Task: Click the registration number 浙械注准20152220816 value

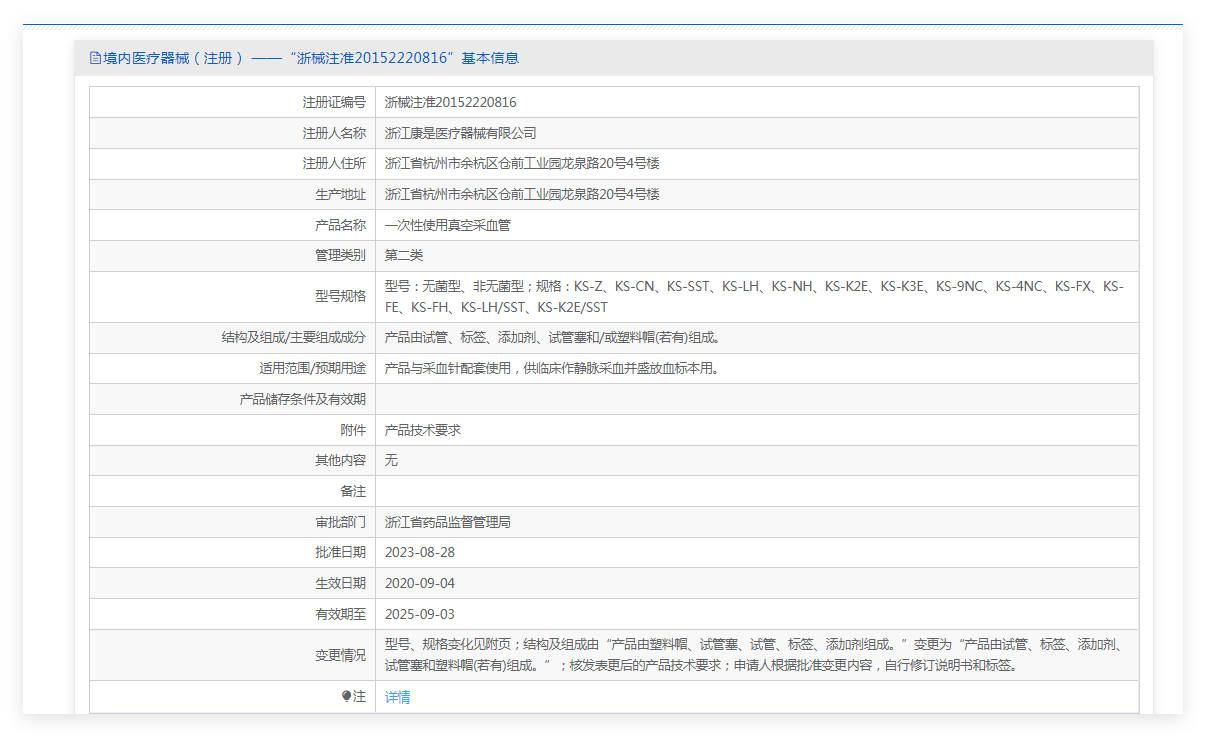Action: (450, 102)
